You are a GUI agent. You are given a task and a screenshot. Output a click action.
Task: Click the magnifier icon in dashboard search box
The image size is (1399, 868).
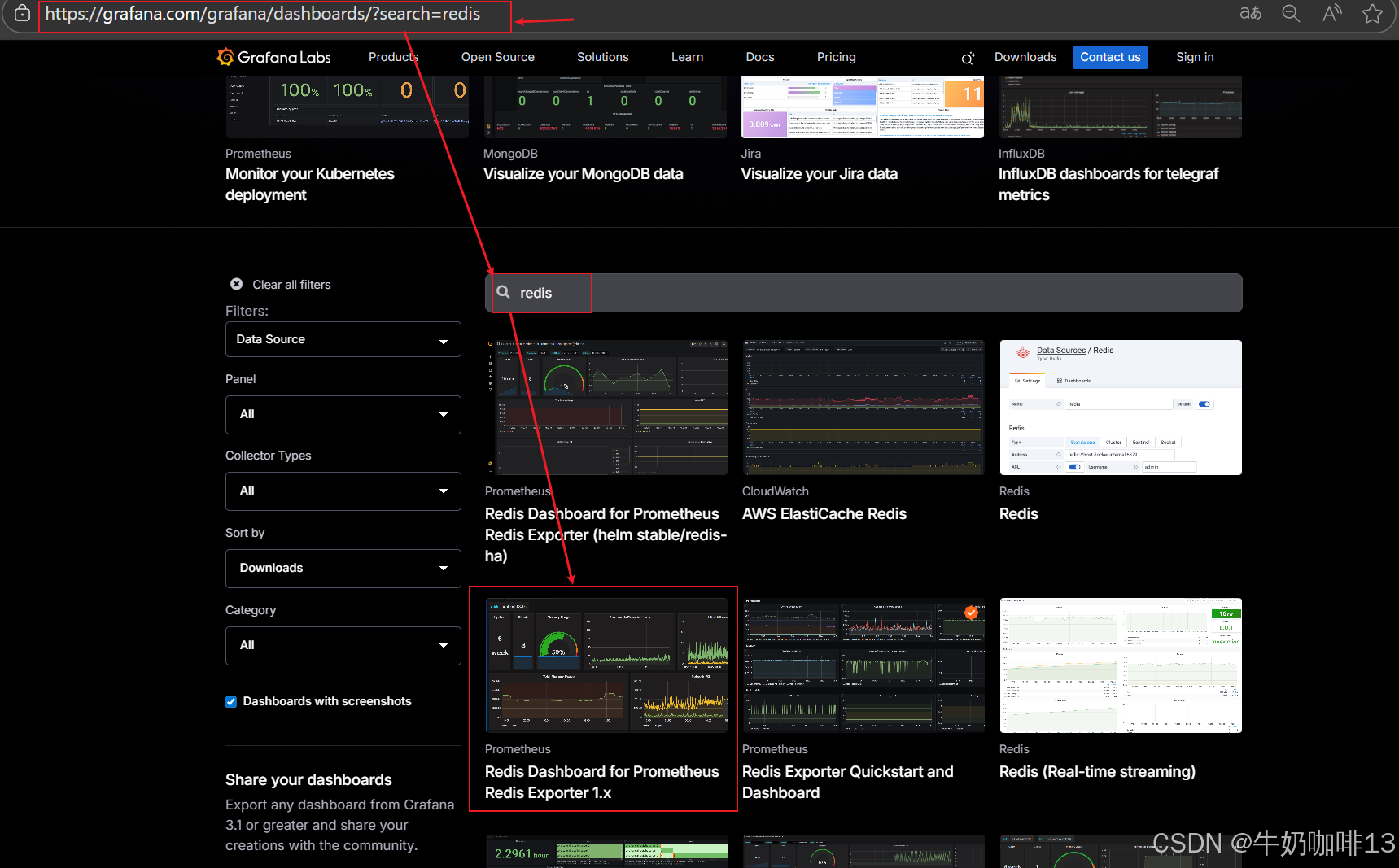pos(504,292)
